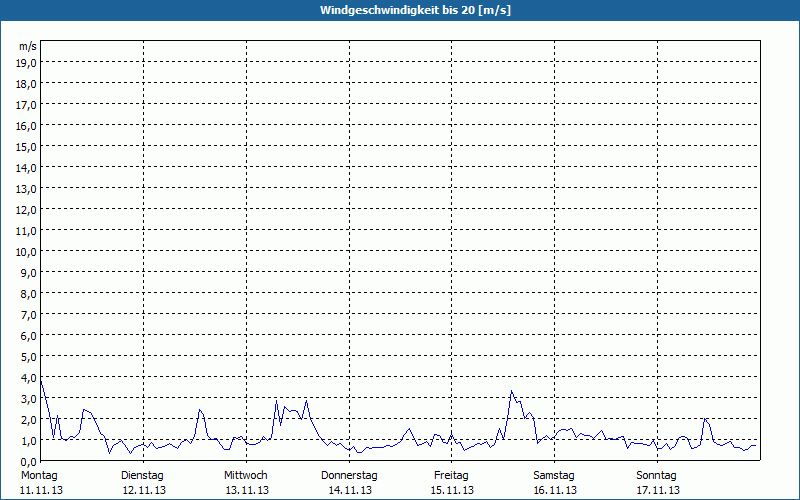
Task: Click the date 17.11.13
Action: [x=658, y=490]
